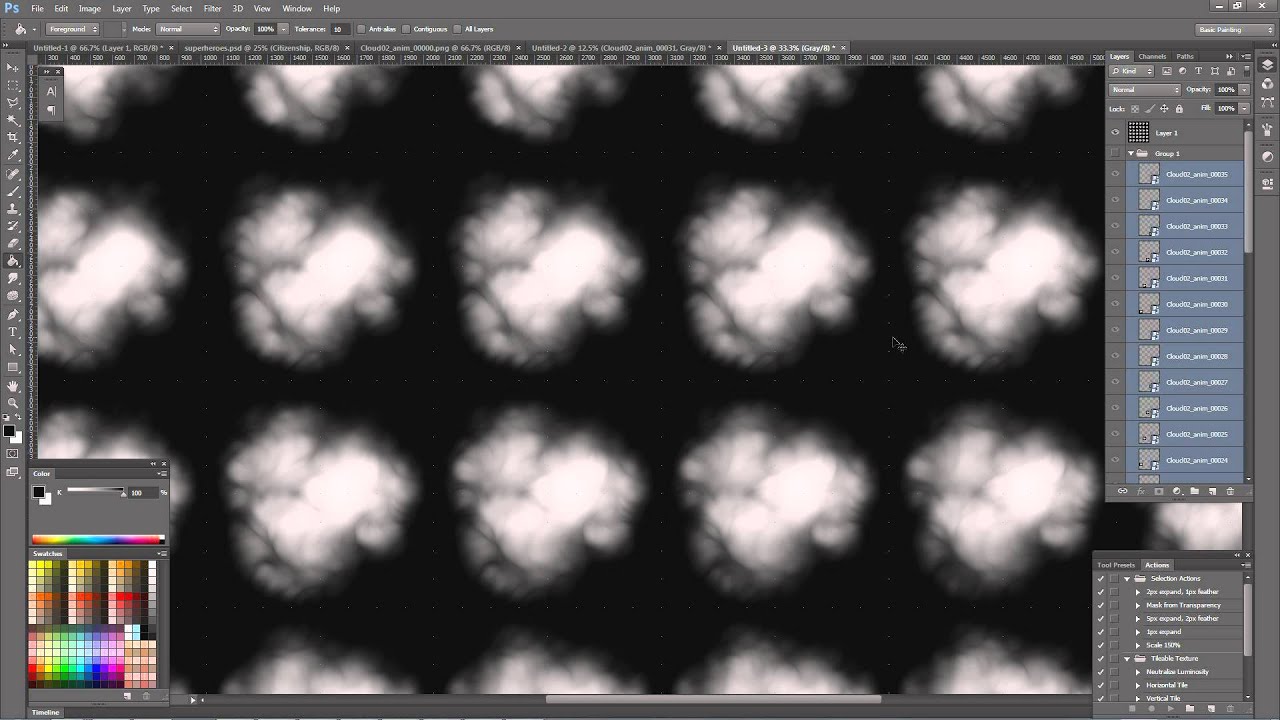Add a layer mask
The height and width of the screenshot is (720, 1280).
(x=1159, y=491)
